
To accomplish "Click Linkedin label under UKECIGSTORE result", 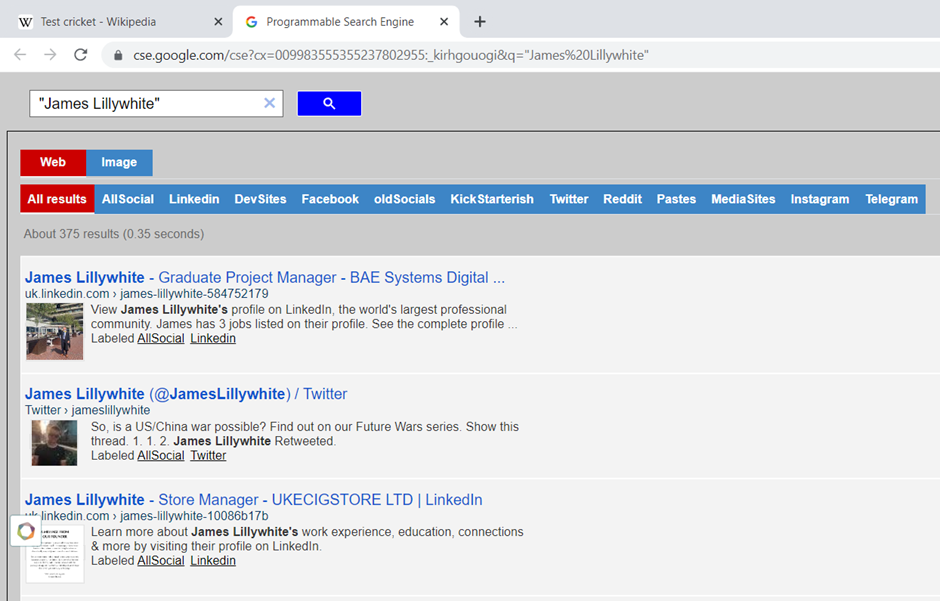I will tap(213, 561).
